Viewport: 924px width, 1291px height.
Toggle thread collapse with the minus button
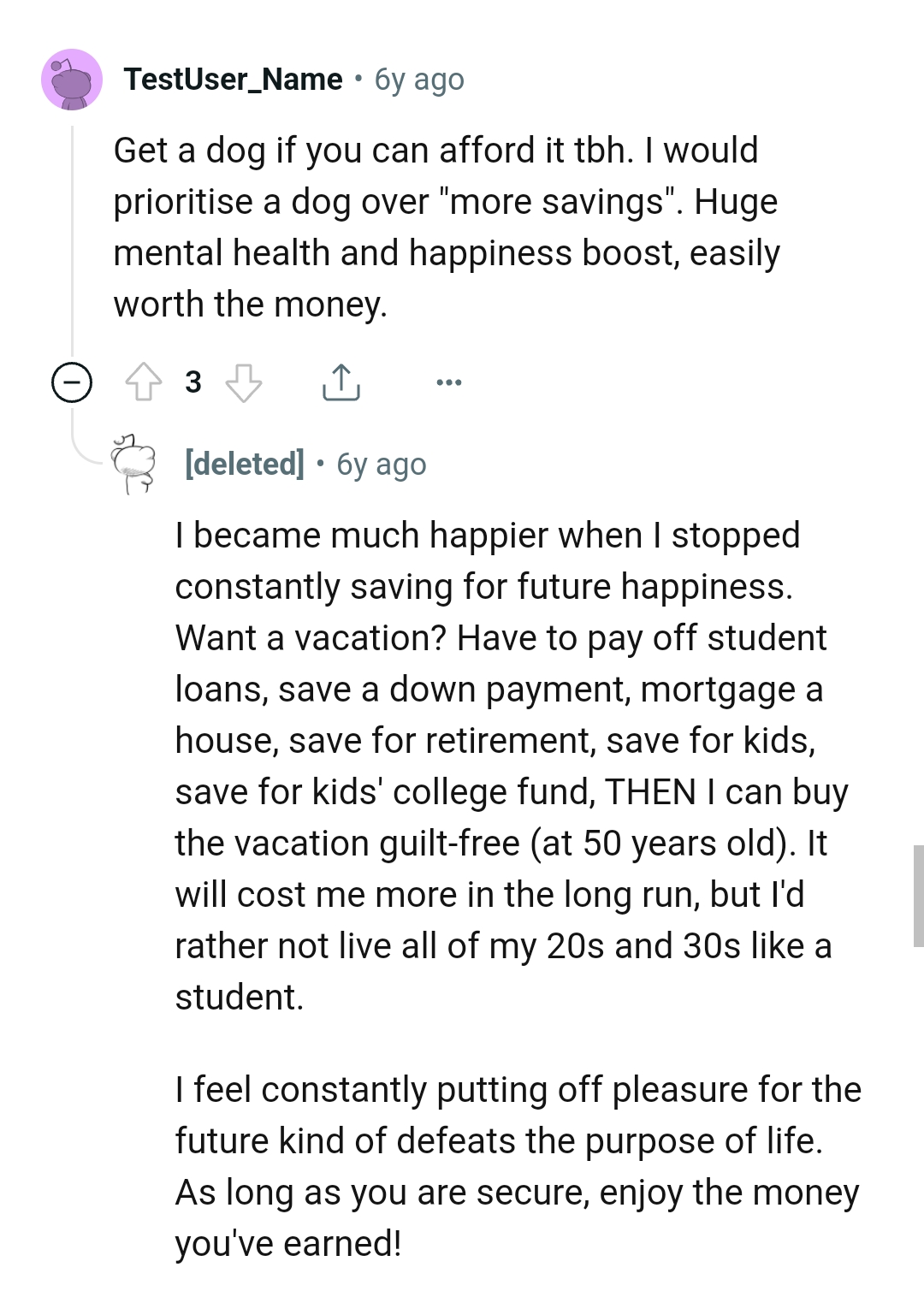tap(70, 382)
